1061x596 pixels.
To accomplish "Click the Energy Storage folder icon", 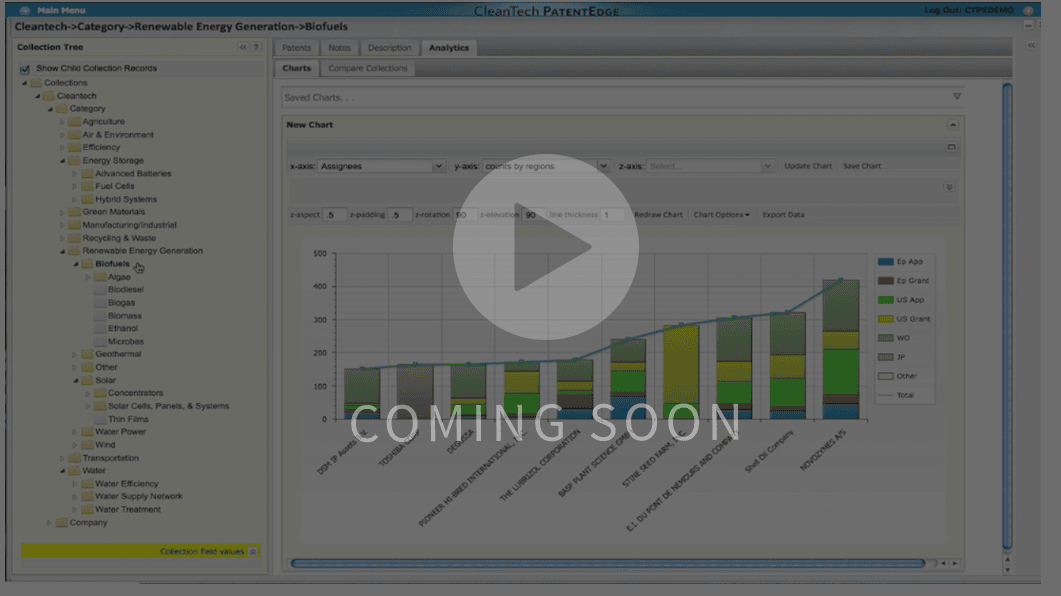I will pos(74,160).
